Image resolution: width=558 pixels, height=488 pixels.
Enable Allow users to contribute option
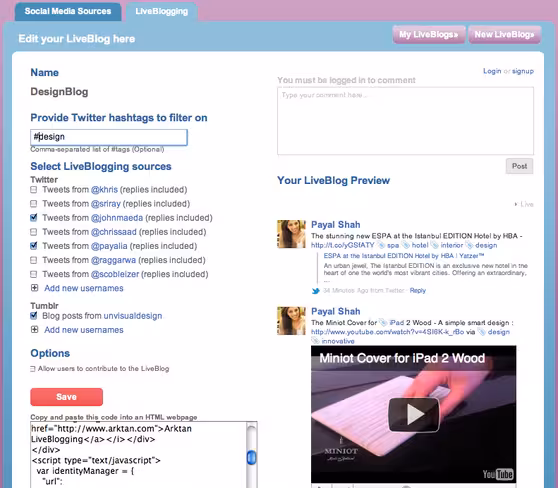click(x=33, y=369)
